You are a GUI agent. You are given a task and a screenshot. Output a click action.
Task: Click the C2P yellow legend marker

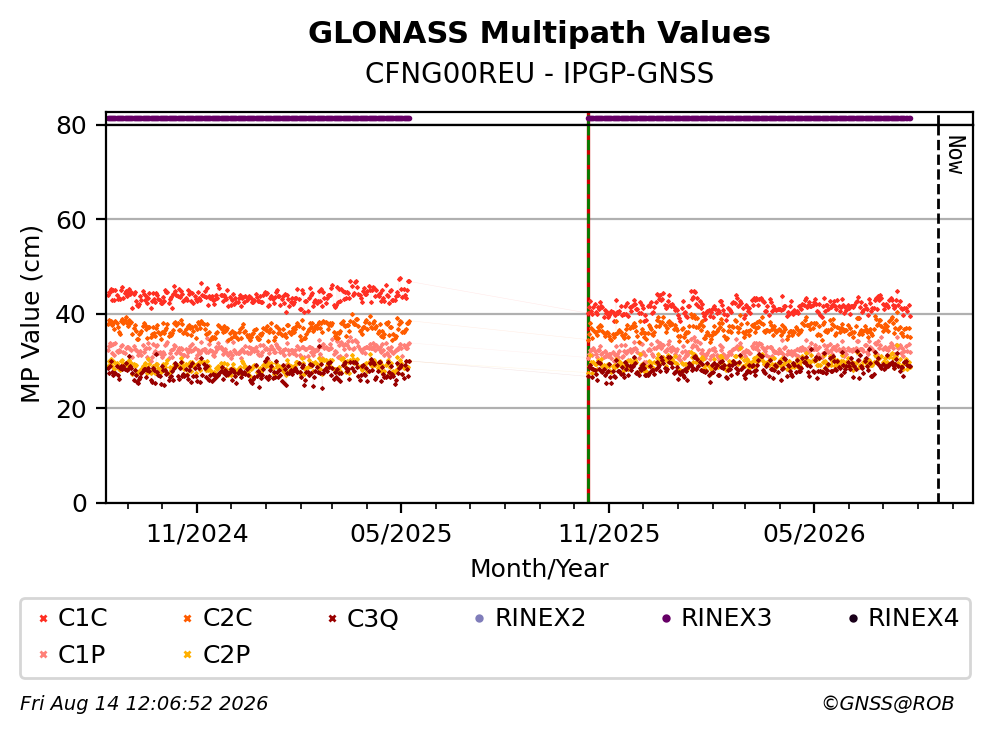coord(187,655)
